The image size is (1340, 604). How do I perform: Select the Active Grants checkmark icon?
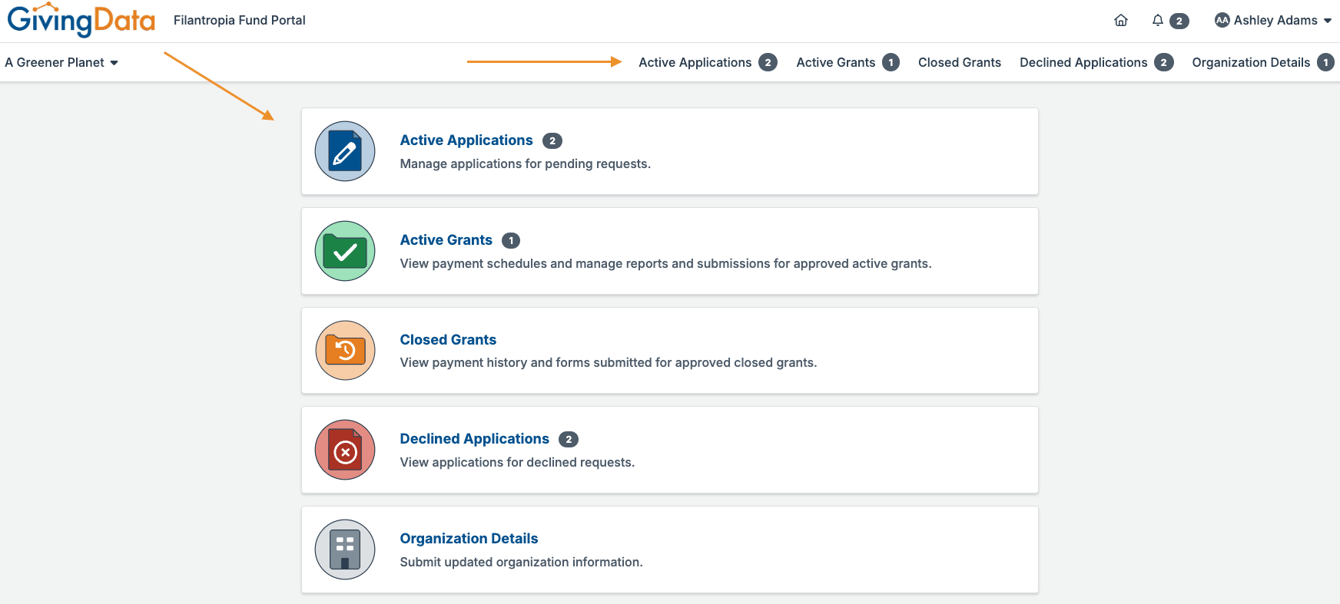[344, 251]
